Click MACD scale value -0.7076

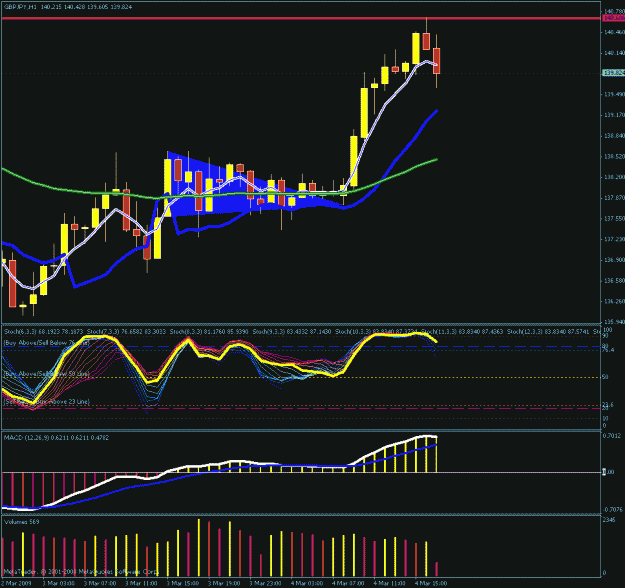pyautogui.click(x=612, y=509)
